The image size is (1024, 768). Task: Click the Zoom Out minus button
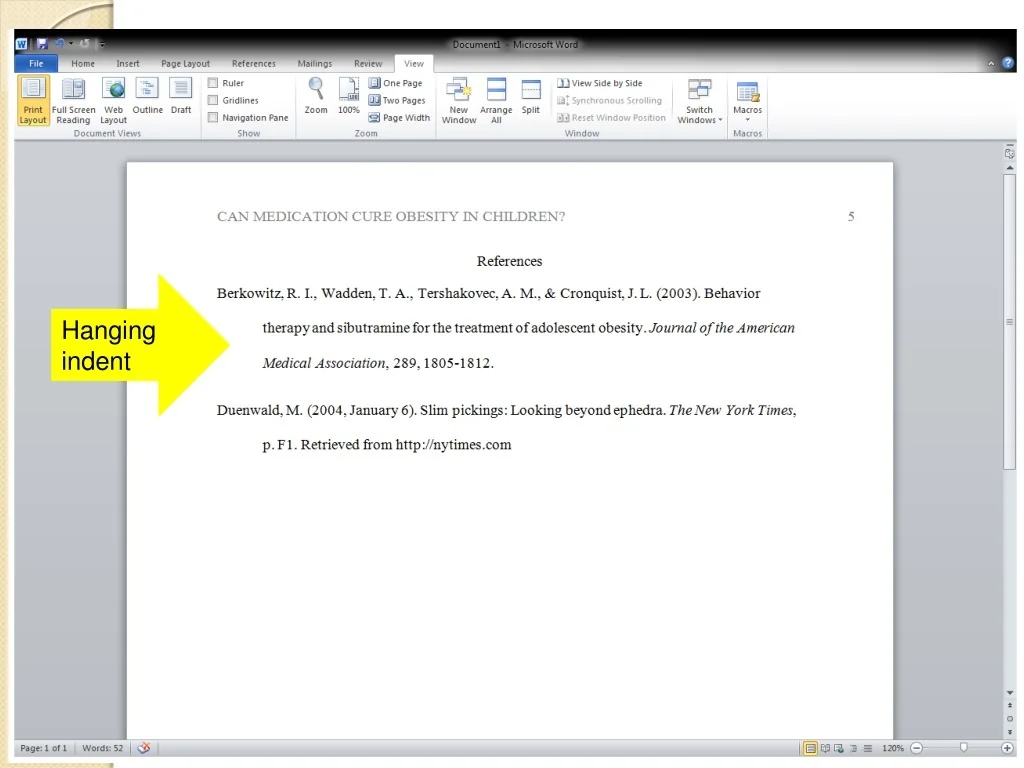point(916,748)
